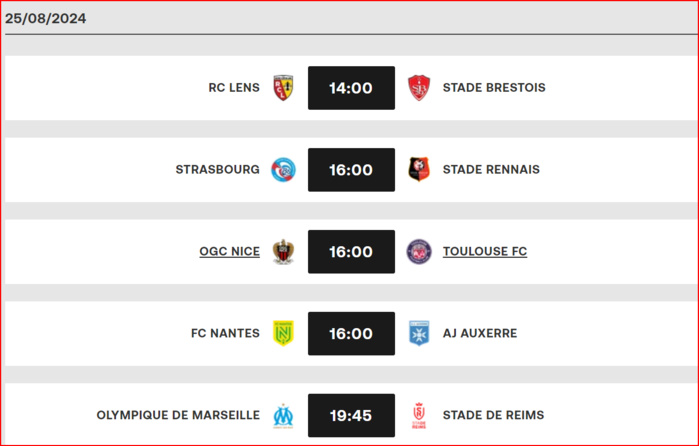Screen dimensions: 699x446
Task: Click the Olympique de Marseille logo
Action: click(283, 416)
